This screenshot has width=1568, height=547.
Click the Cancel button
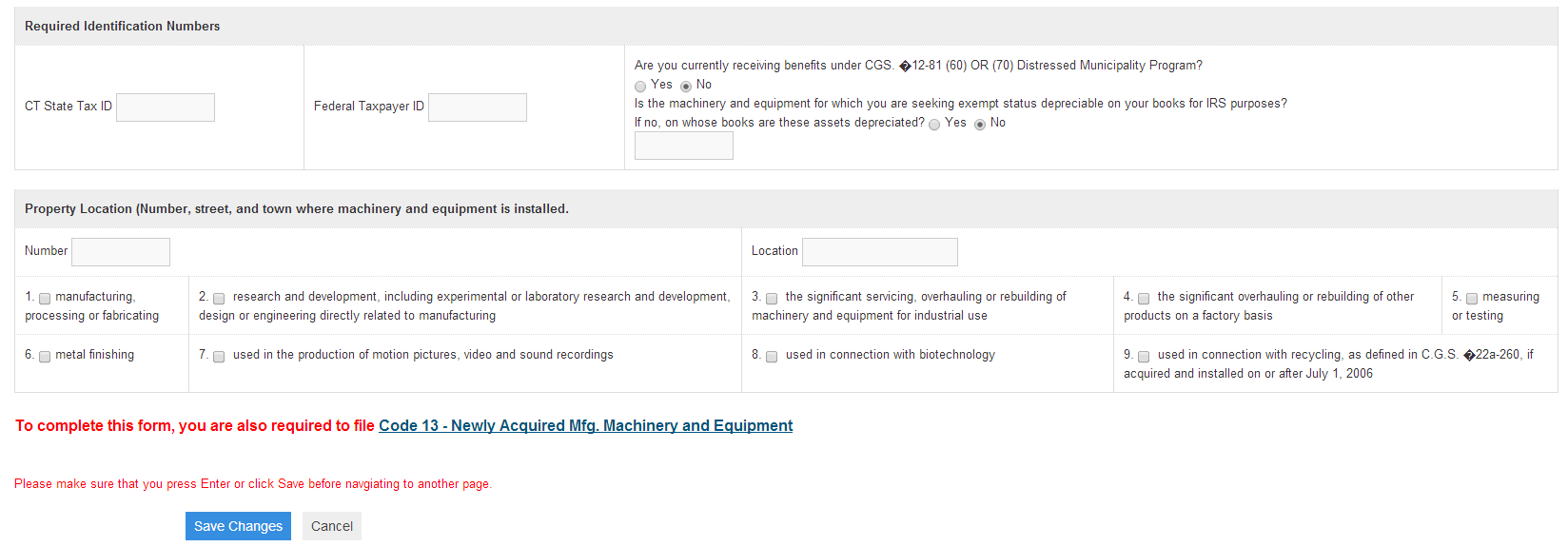(332, 526)
